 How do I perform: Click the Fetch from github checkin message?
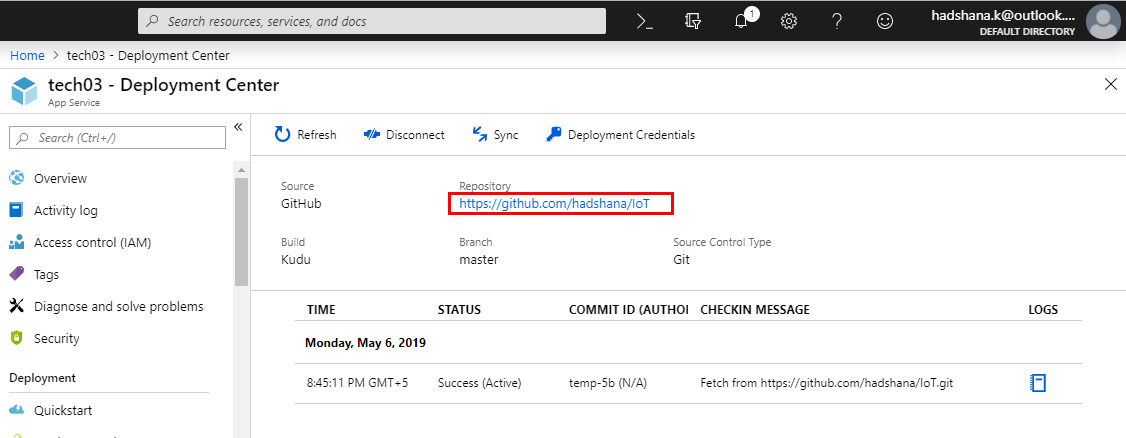pyautogui.click(x=827, y=383)
